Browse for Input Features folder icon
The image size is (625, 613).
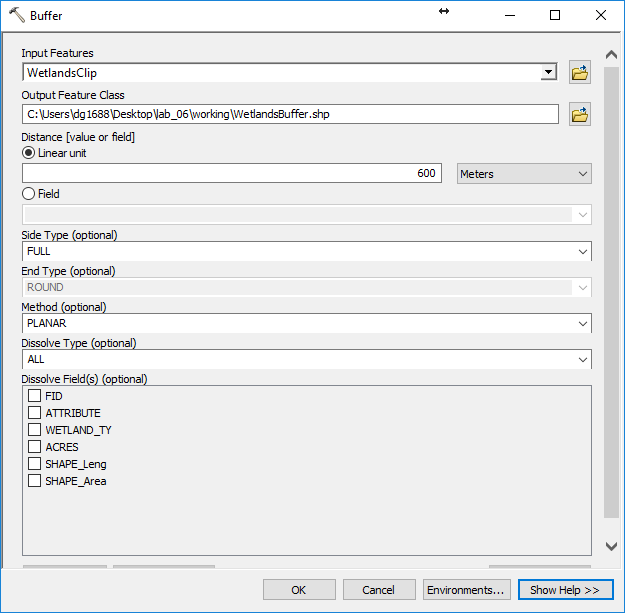580,73
